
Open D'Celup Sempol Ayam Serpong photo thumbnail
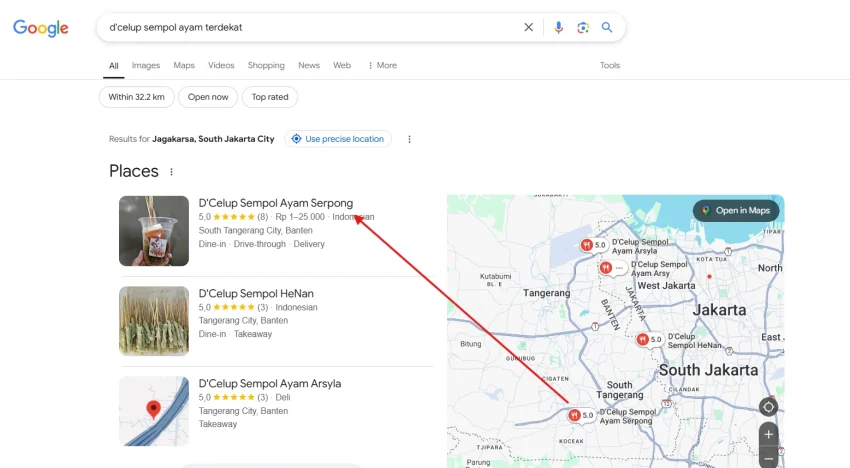(154, 231)
